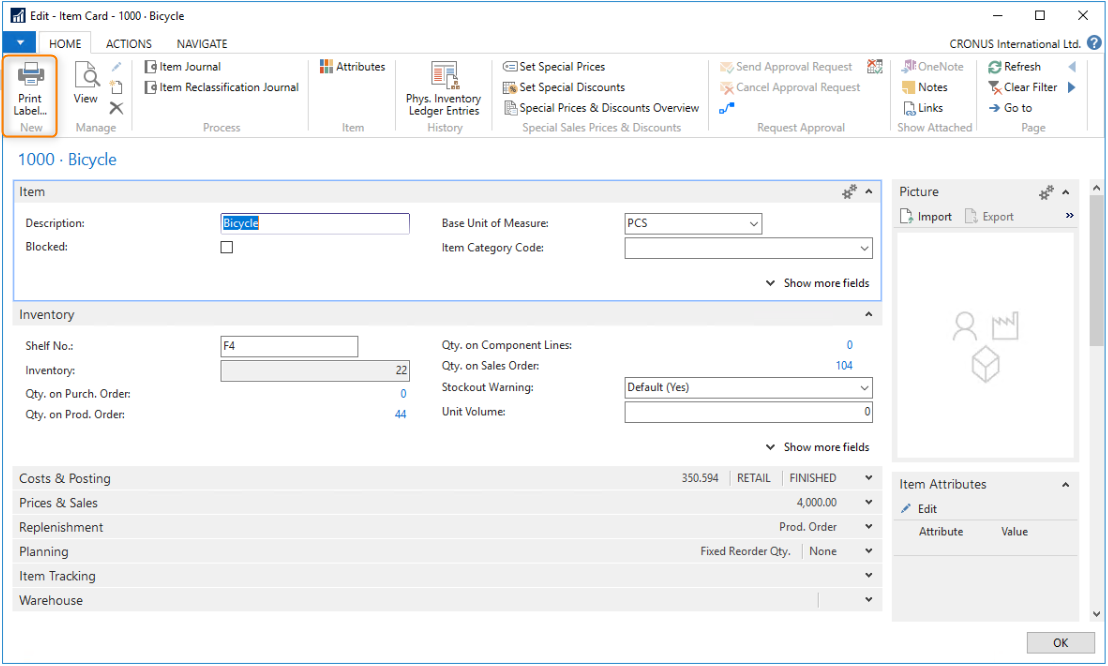Open OneNote attachment
The image size is (1108, 666).
(933, 66)
